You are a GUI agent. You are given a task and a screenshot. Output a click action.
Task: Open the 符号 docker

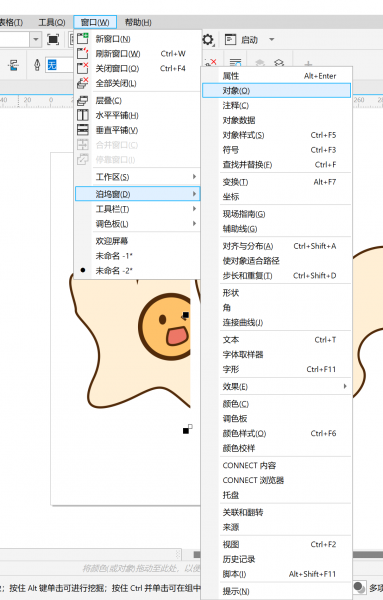tap(276, 150)
